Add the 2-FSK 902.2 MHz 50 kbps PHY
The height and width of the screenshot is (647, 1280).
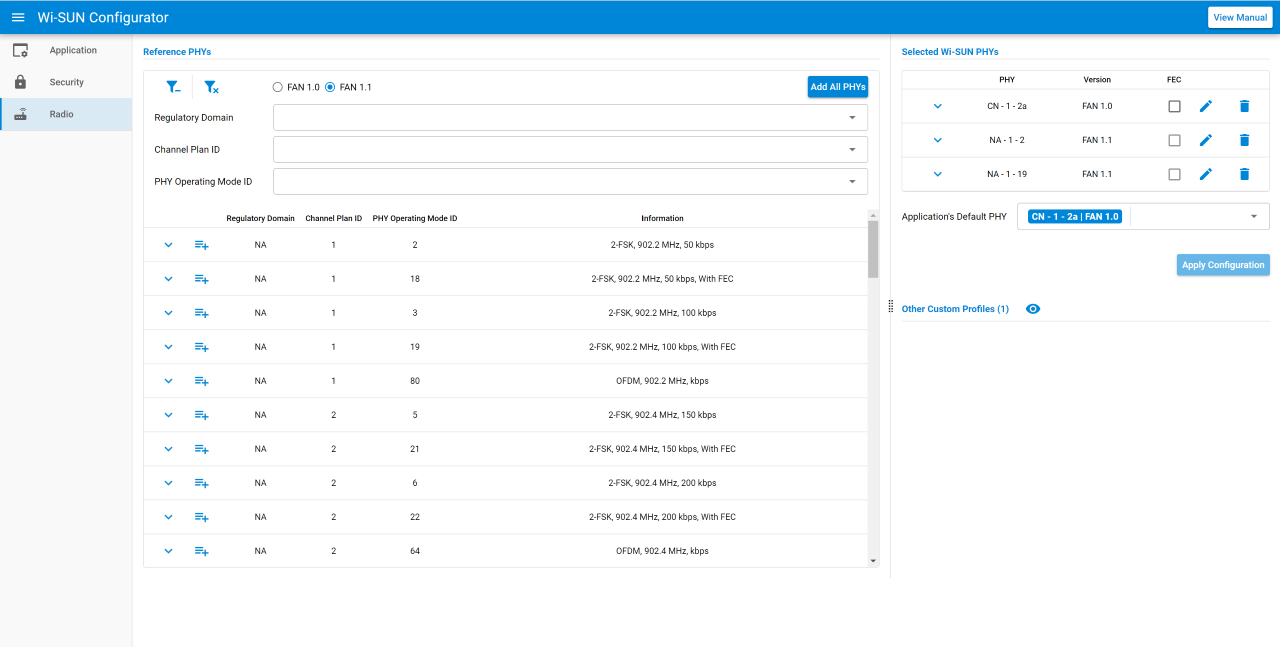pos(201,244)
